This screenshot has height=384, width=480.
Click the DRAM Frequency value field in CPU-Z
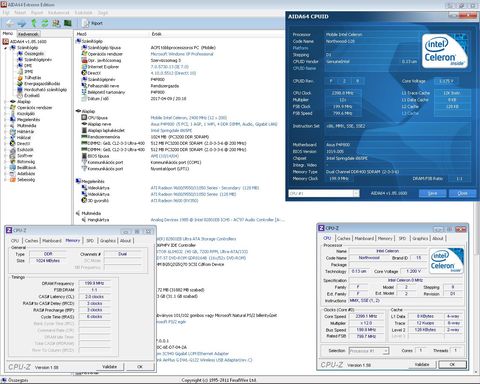[94, 283]
